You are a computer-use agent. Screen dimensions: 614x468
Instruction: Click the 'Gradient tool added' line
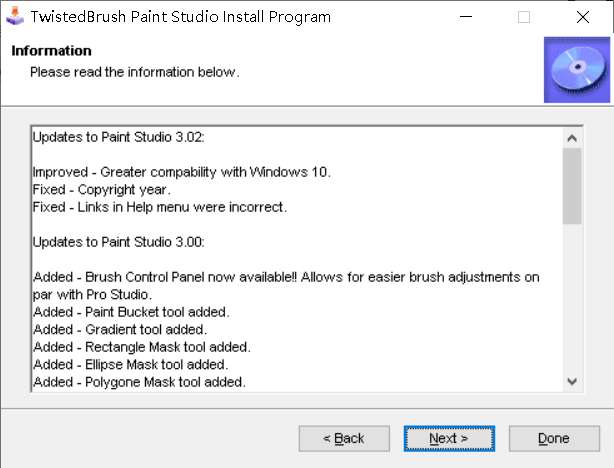coord(120,329)
